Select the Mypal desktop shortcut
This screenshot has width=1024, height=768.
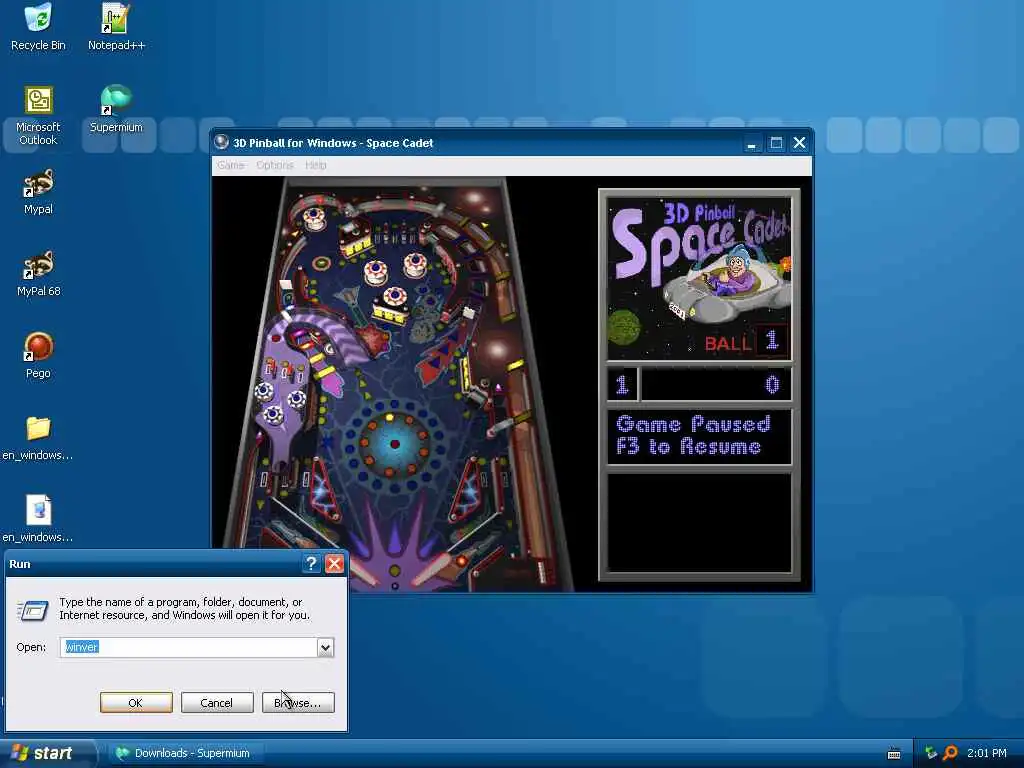click(x=38, y=192)
